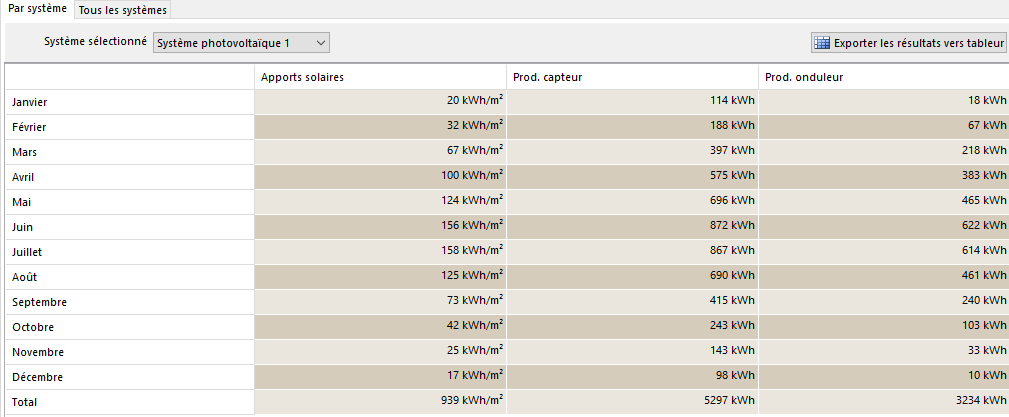Viewport: 1009px width, 417px height.
Task: Select the 867 kWh capteur cell for Juillet
Action: tap(632, 252)
